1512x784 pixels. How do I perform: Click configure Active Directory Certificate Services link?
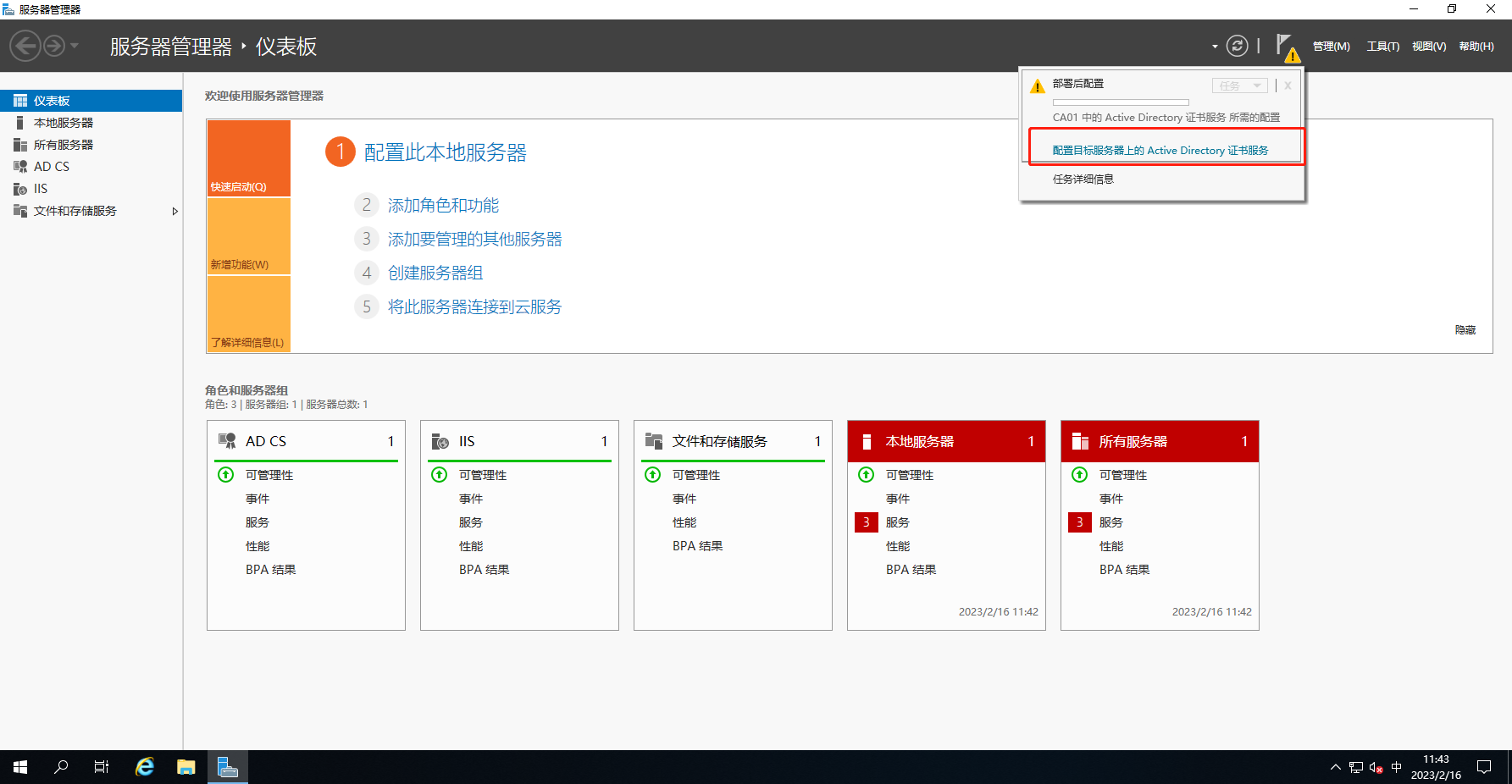(x=1160, y=151)
